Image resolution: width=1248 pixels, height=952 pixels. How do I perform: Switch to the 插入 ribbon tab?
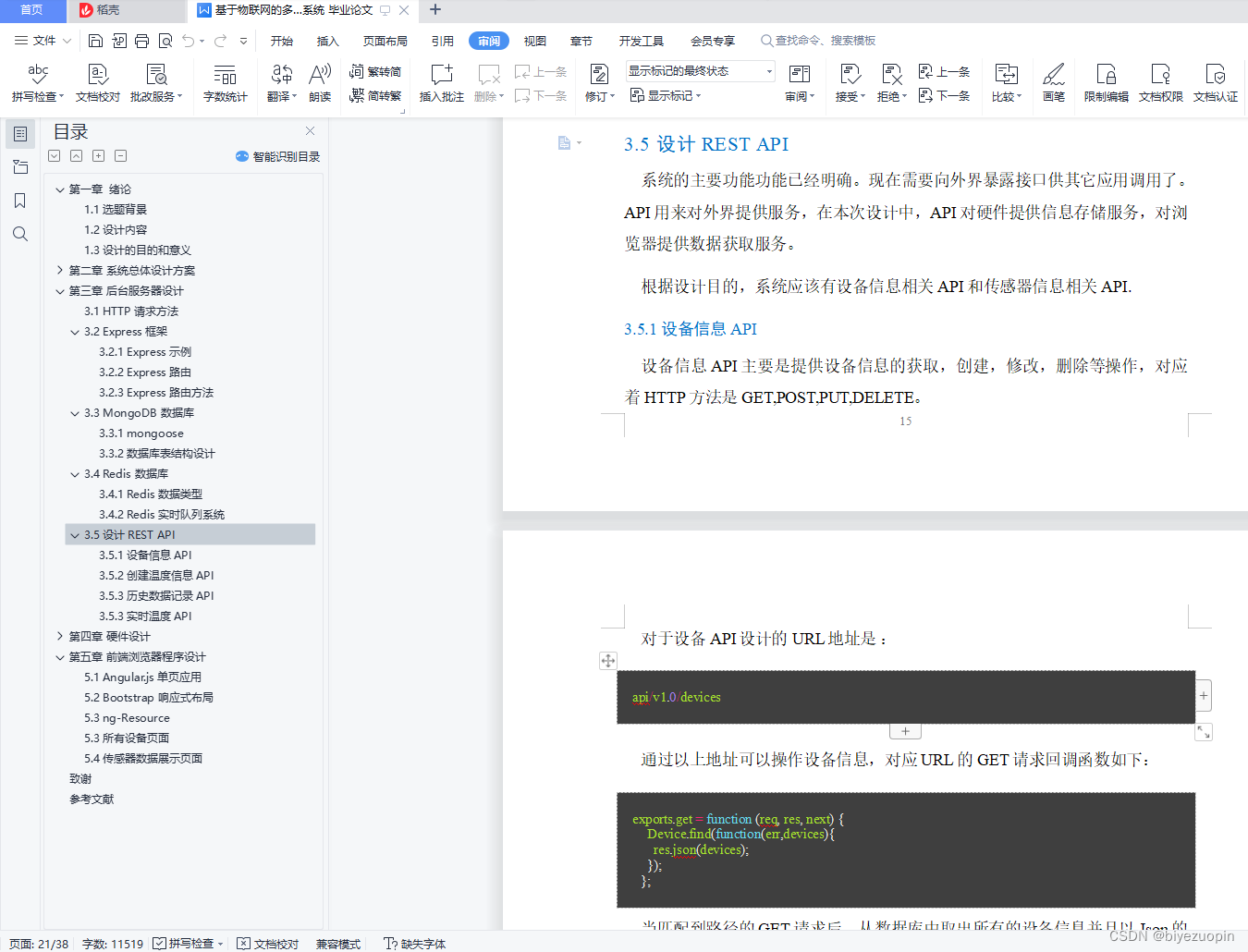pos(328,41)
